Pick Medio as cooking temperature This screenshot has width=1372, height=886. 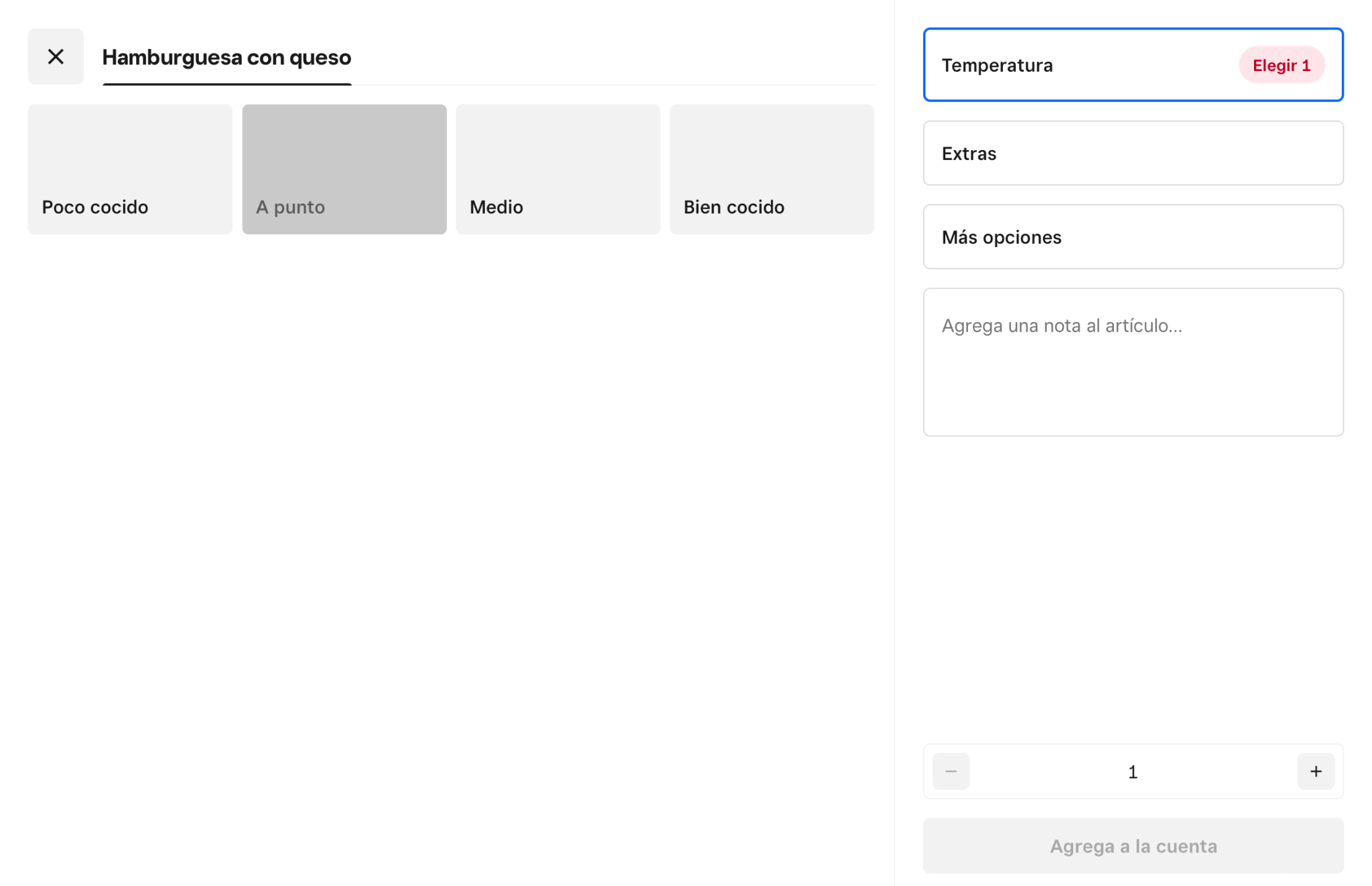tap(557, 169)
